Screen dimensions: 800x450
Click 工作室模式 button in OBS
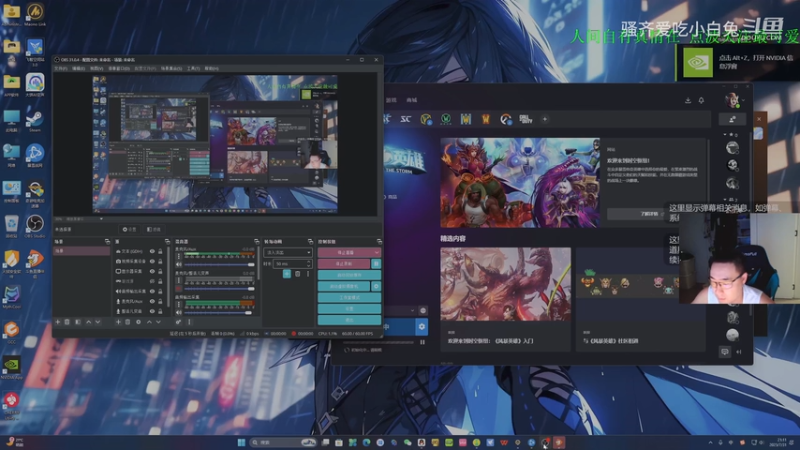[349, 297]
